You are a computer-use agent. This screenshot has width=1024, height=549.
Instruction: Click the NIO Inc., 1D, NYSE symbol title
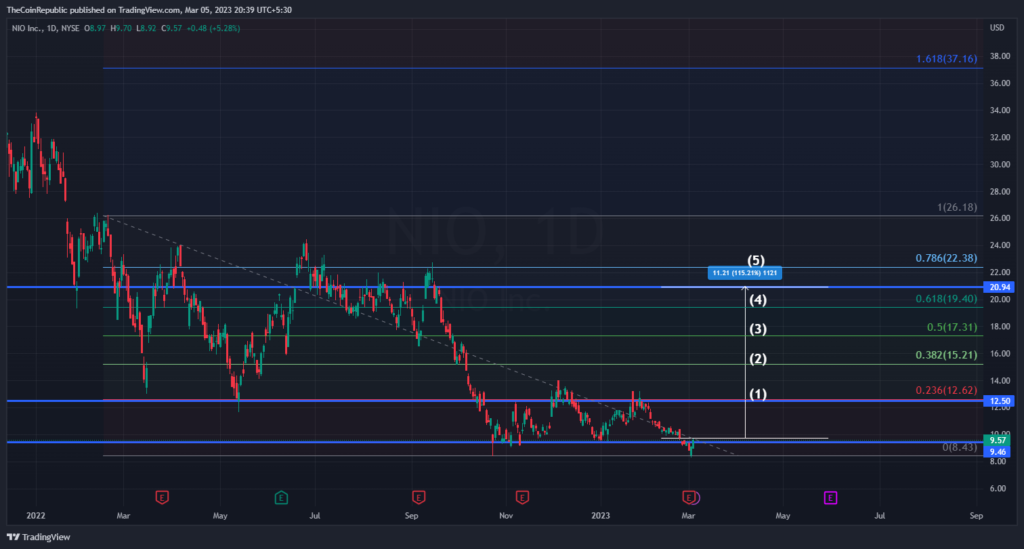(x=46, y=29)
